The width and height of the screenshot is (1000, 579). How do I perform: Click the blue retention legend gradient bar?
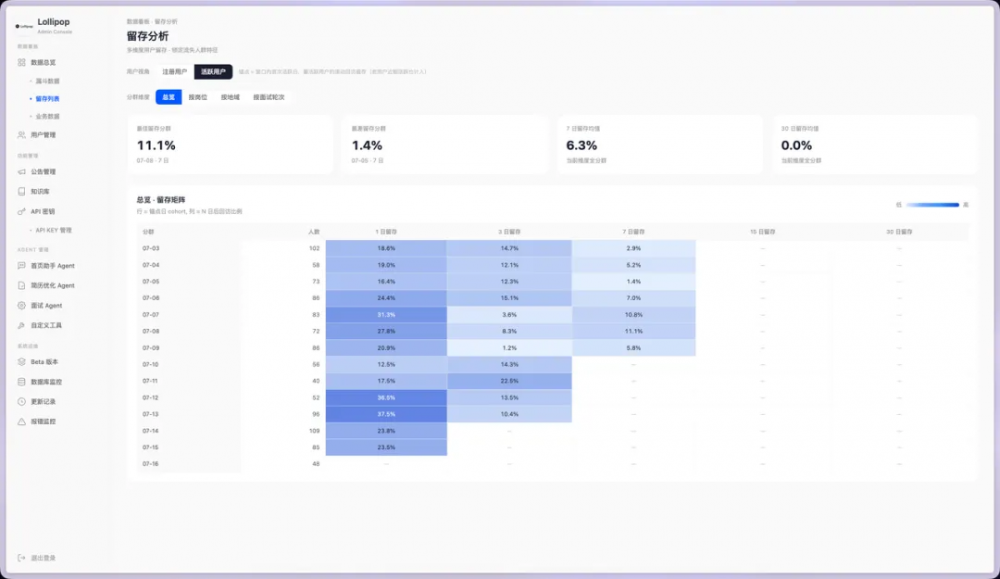point(932,205)
